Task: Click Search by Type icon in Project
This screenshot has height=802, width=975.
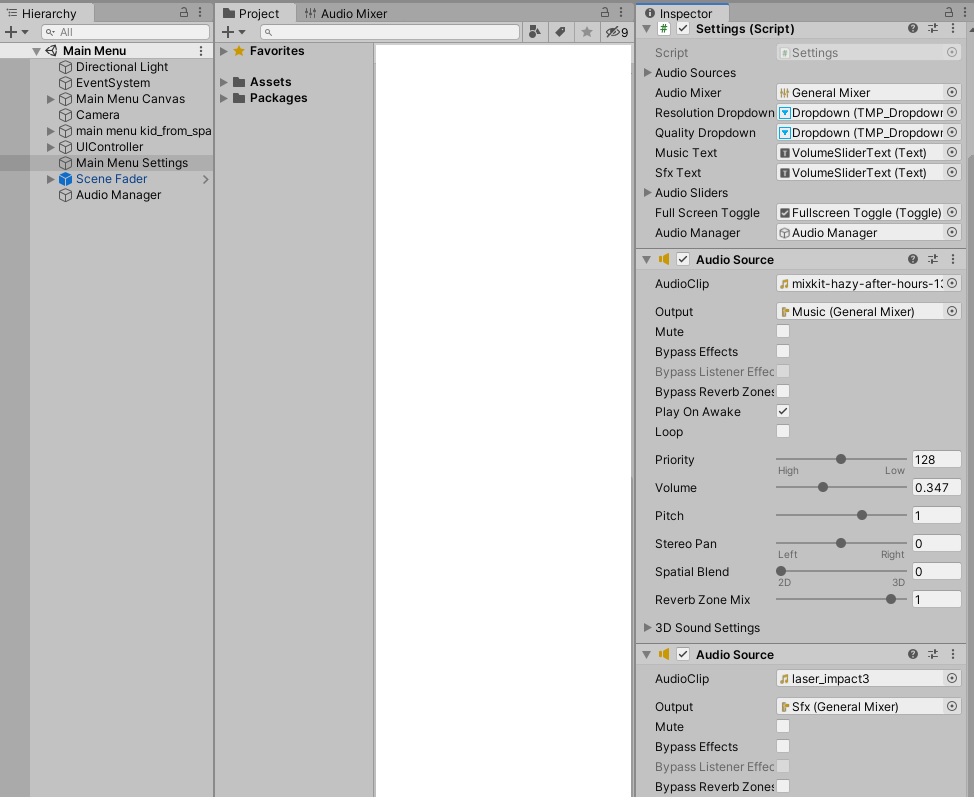Action: point(534,32)
